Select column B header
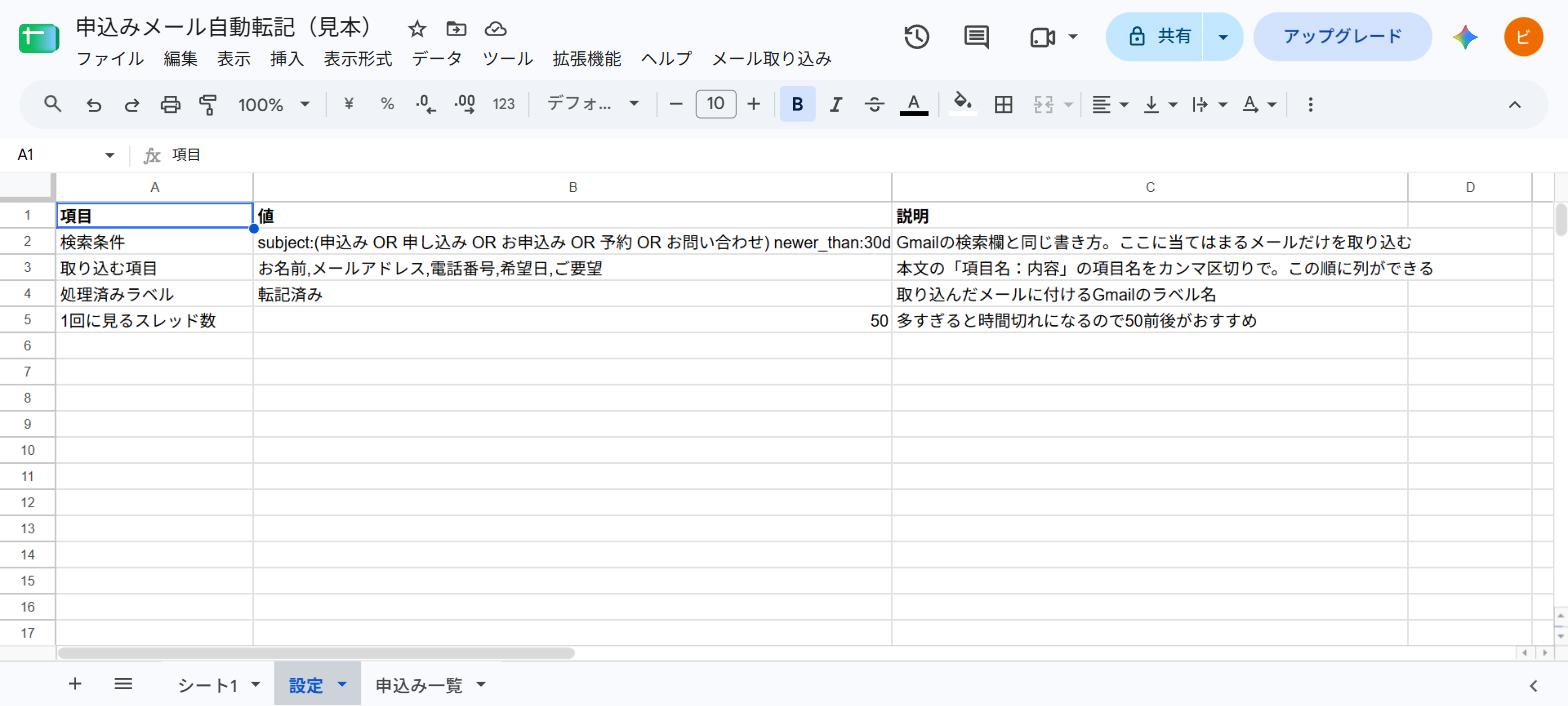1568x706 pixels. (572, 187)
